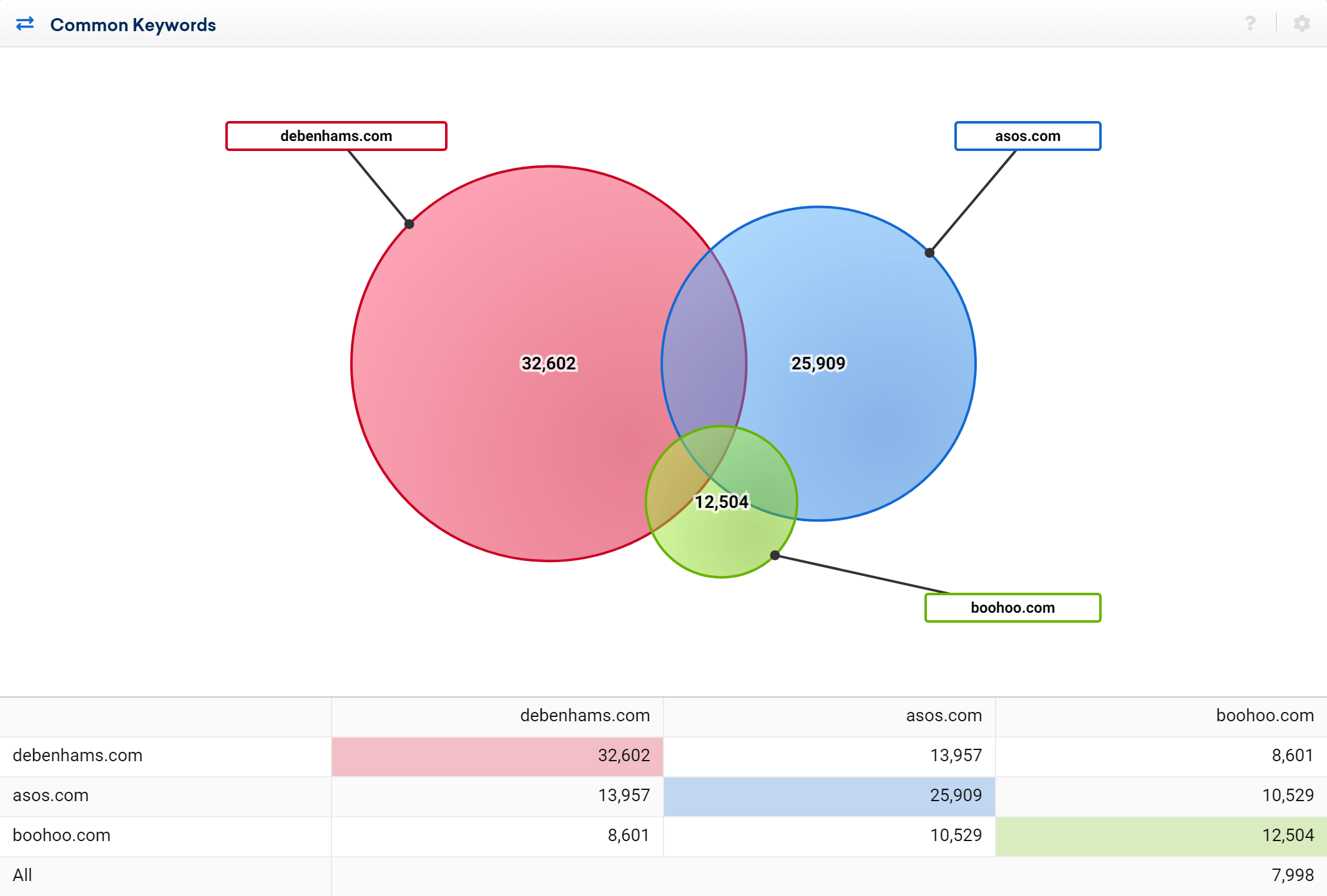
Task: Click the pink 32,602 table cell
Action: pos(497,756)
